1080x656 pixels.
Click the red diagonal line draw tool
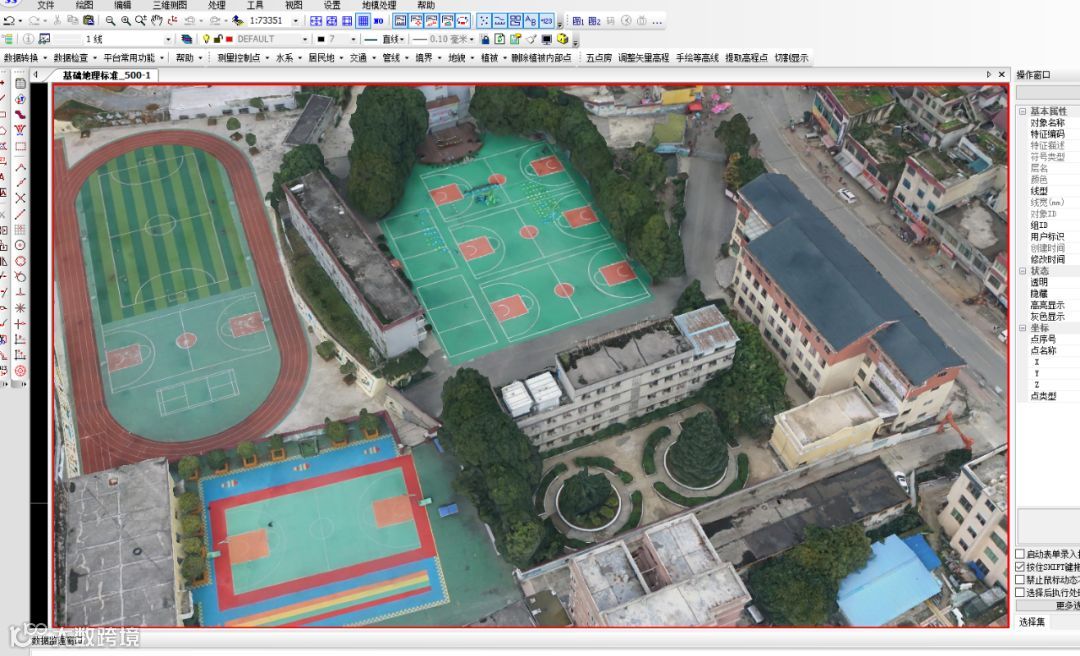pos(21,214)
